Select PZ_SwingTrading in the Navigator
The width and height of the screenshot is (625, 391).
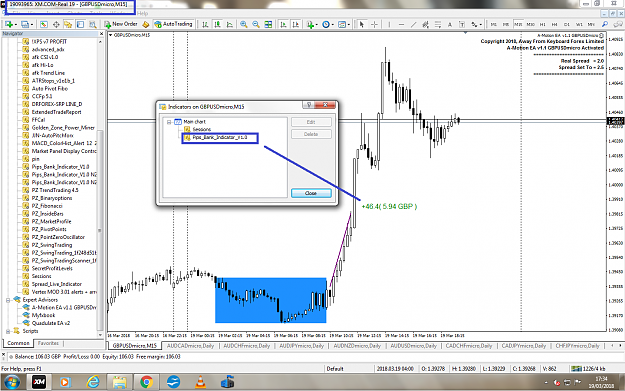pos(52,245)
